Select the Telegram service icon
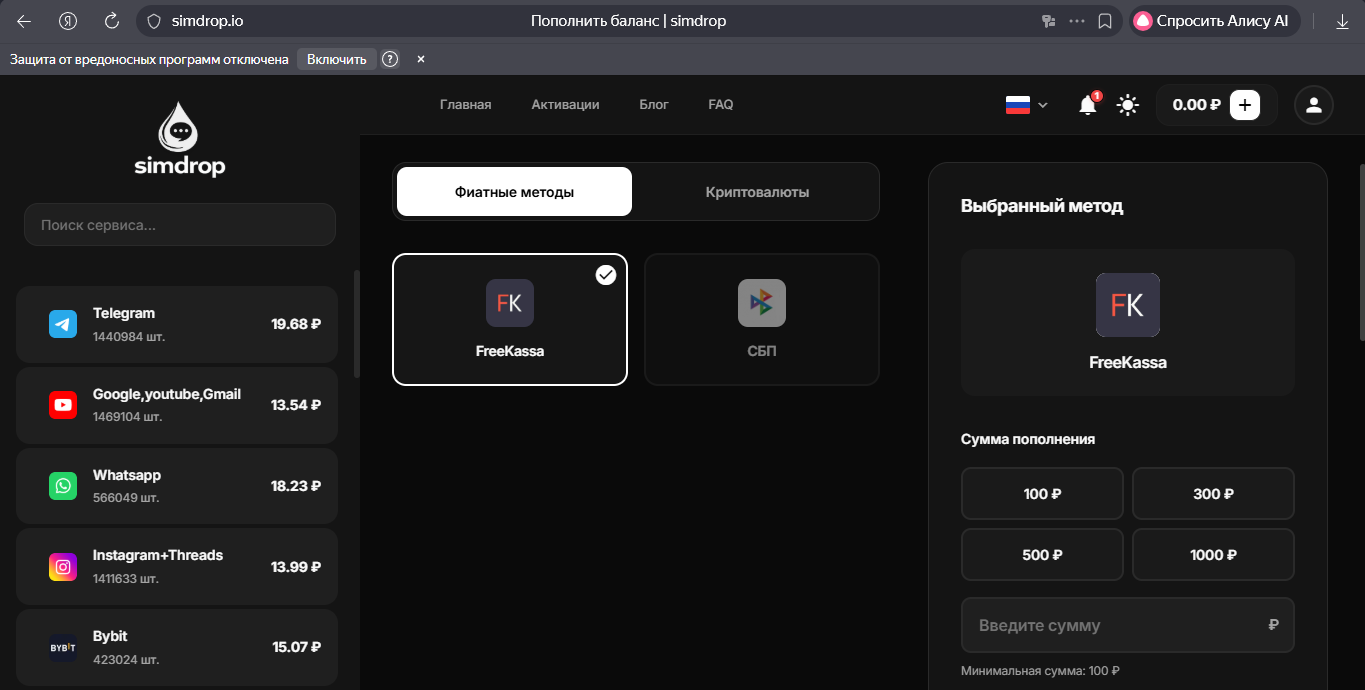Screen dimensions: 1365x690 (x=62, y=324)
